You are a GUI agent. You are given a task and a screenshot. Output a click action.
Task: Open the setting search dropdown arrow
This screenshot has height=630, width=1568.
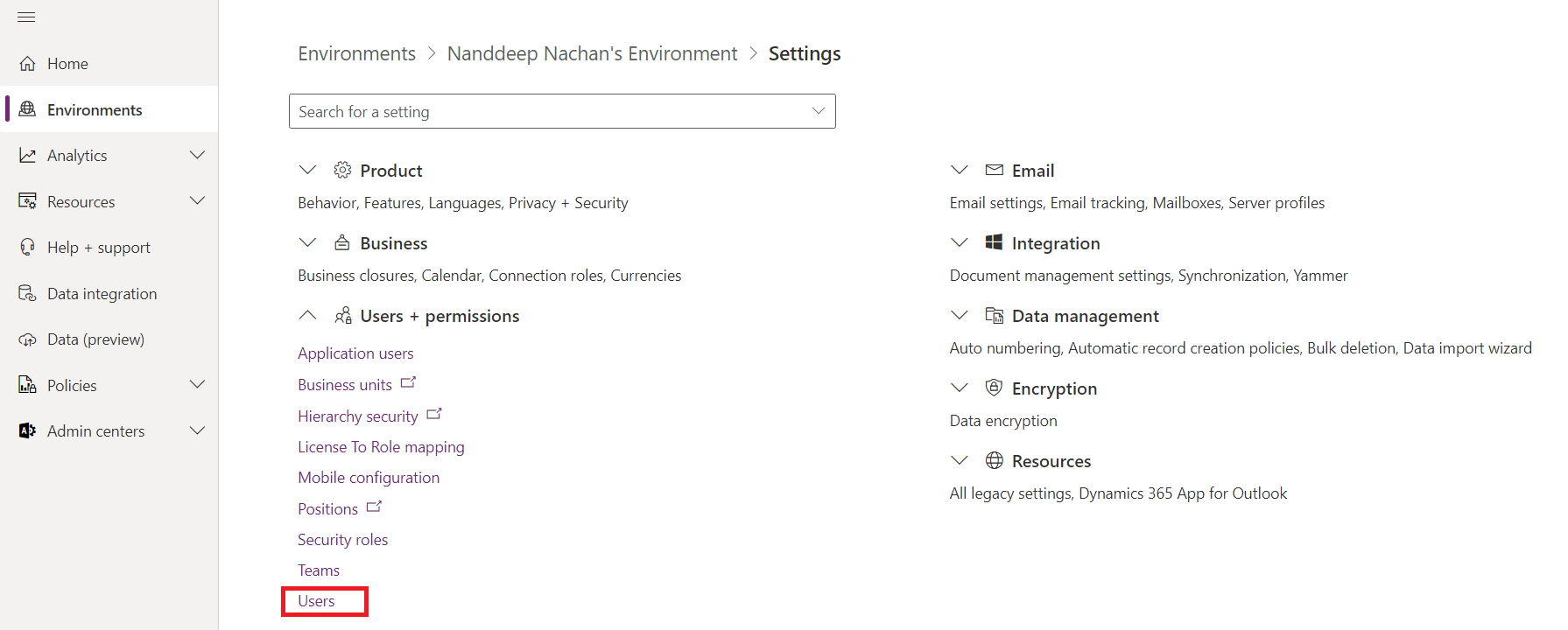(x=818, y=111)
